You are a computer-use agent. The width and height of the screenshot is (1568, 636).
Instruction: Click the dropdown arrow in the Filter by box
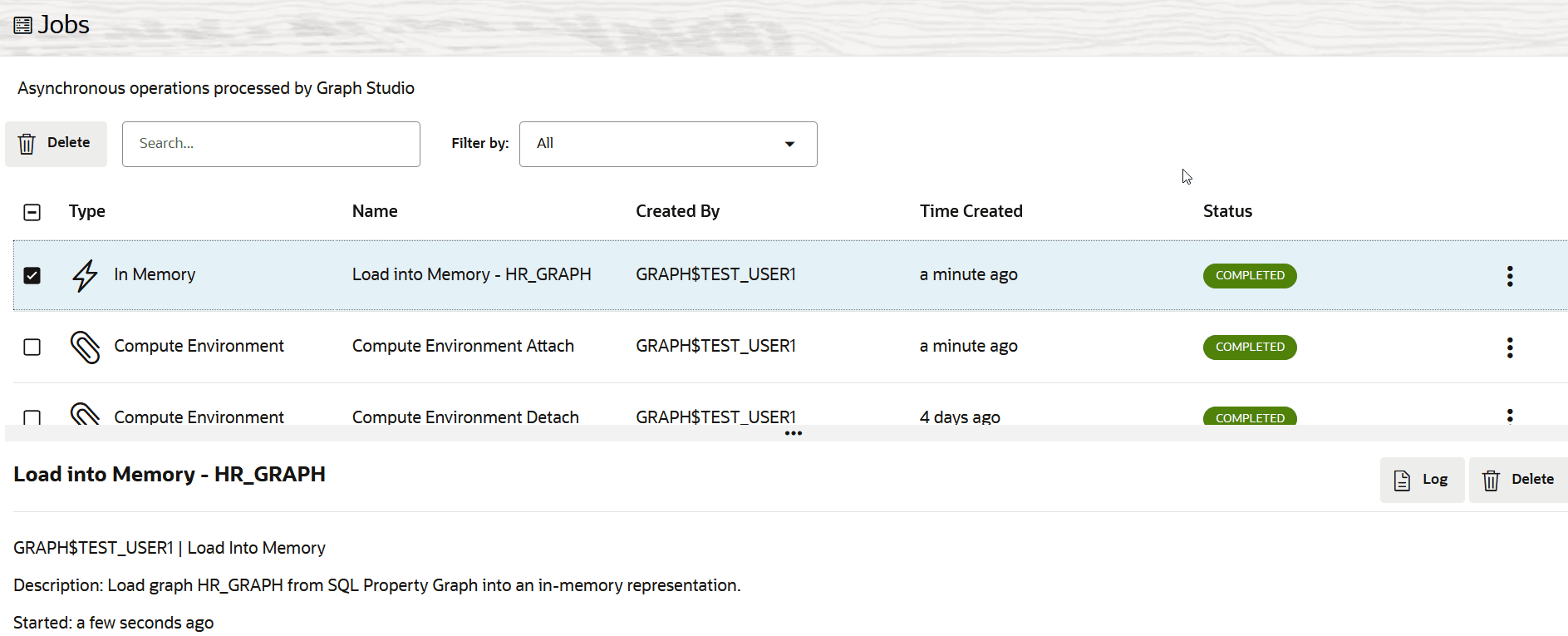[x=789, y=144]
